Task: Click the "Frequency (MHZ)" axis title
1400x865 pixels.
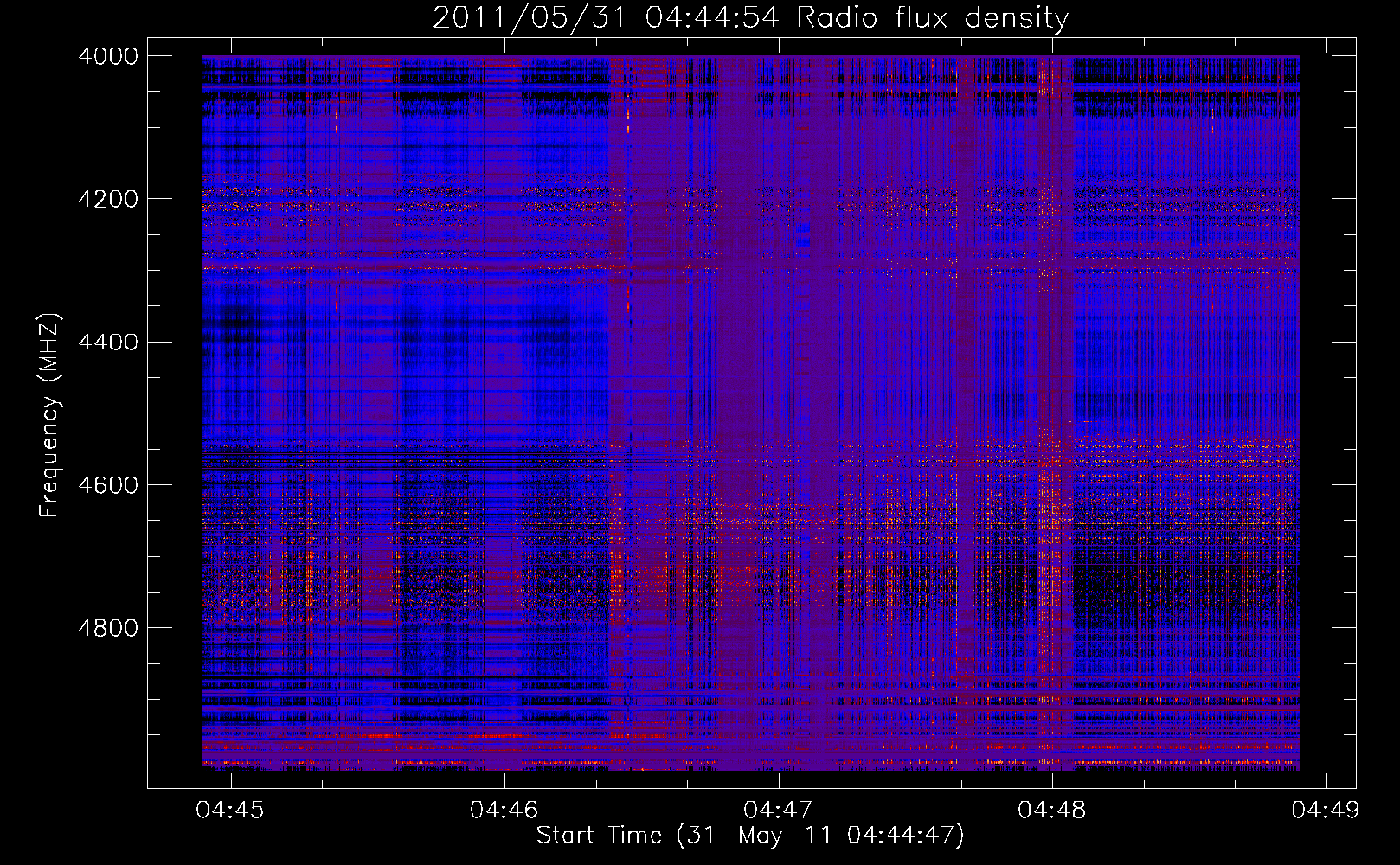Action: (x=50, y=415)
